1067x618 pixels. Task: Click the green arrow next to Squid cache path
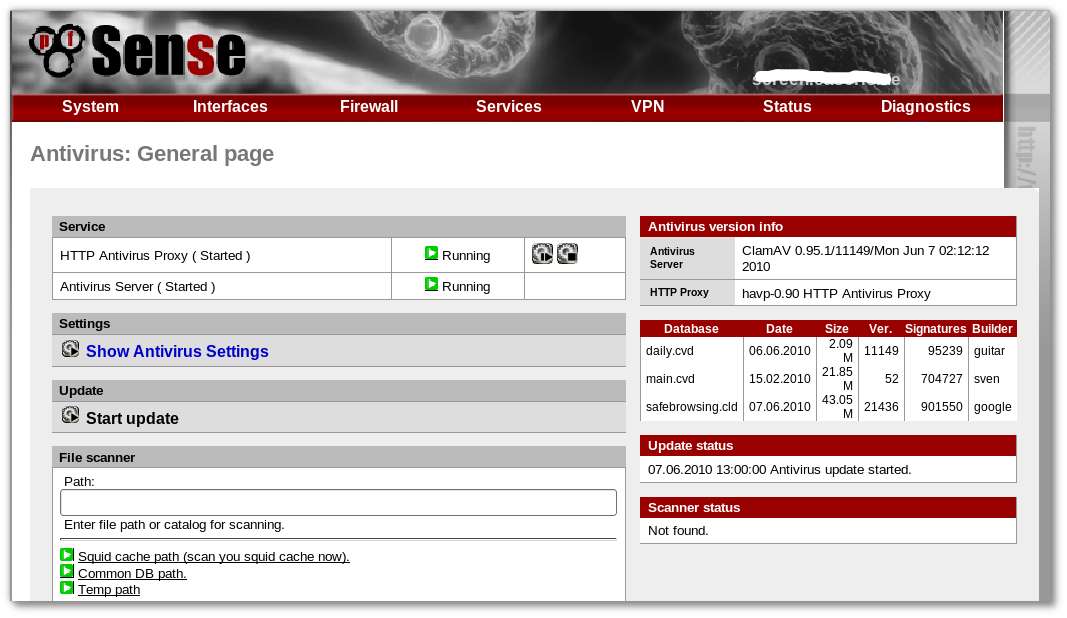pyautogui.click(x=67, y=555)
